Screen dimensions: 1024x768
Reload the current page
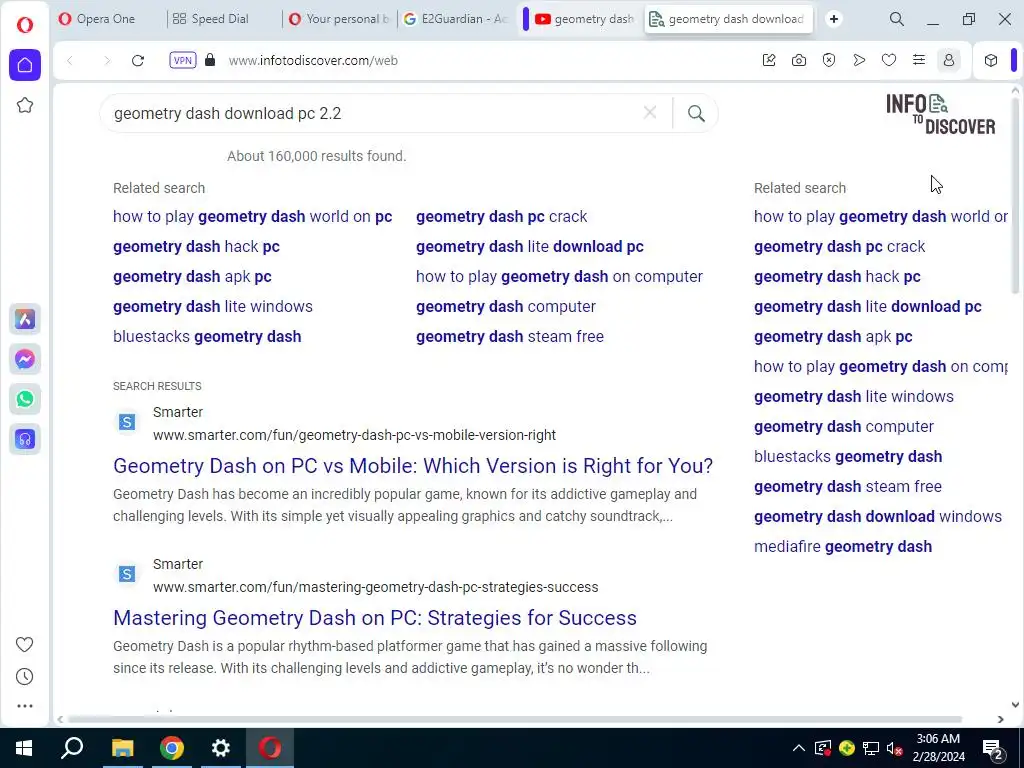[138, 61]
